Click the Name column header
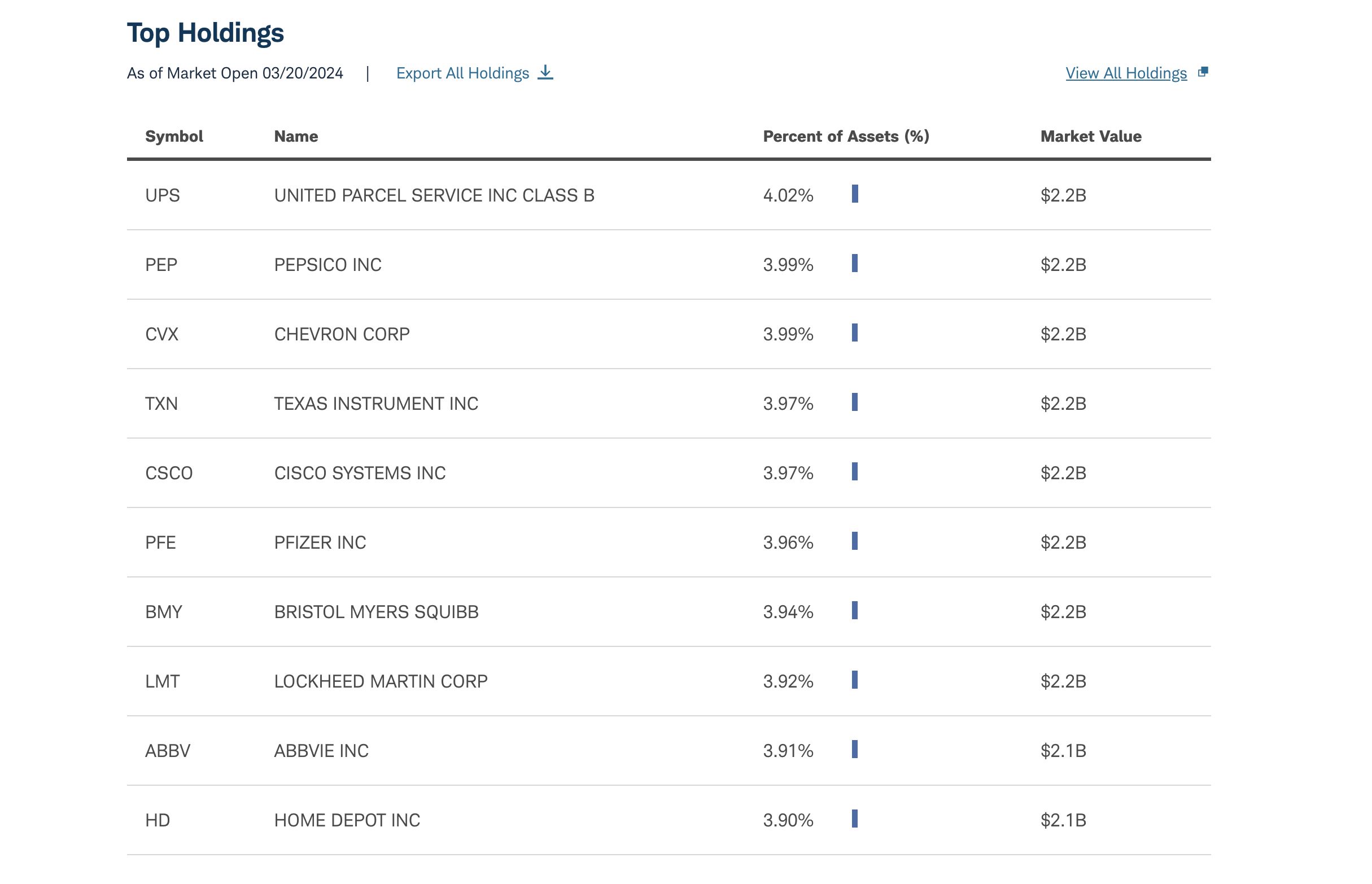 (x=296, y=136)
